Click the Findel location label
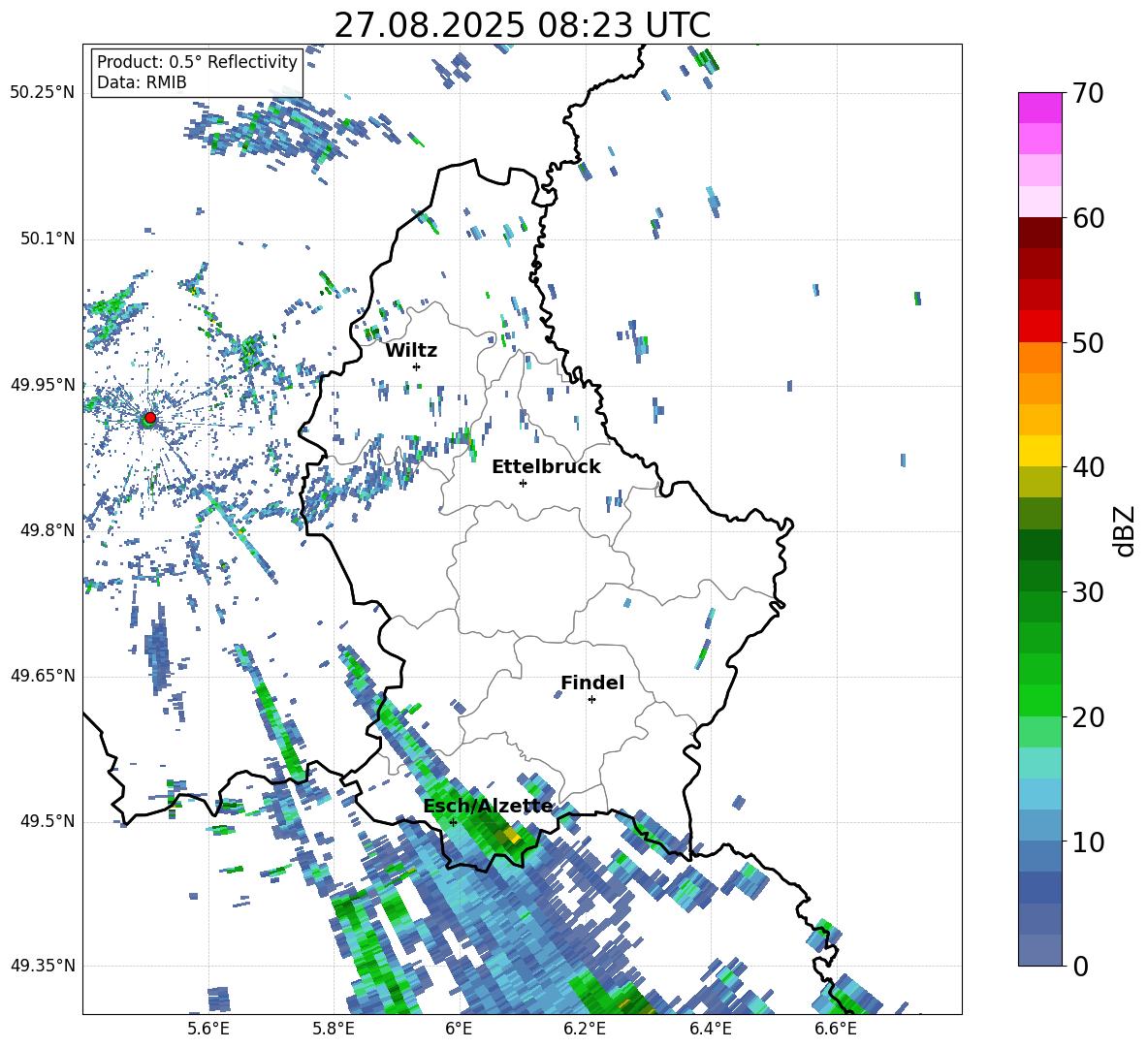 click(592, 683)
